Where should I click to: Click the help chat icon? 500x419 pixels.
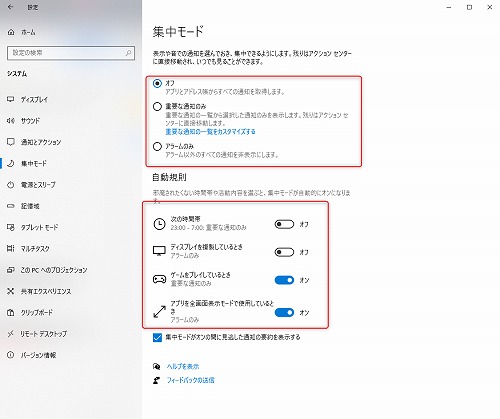point(156,366)
